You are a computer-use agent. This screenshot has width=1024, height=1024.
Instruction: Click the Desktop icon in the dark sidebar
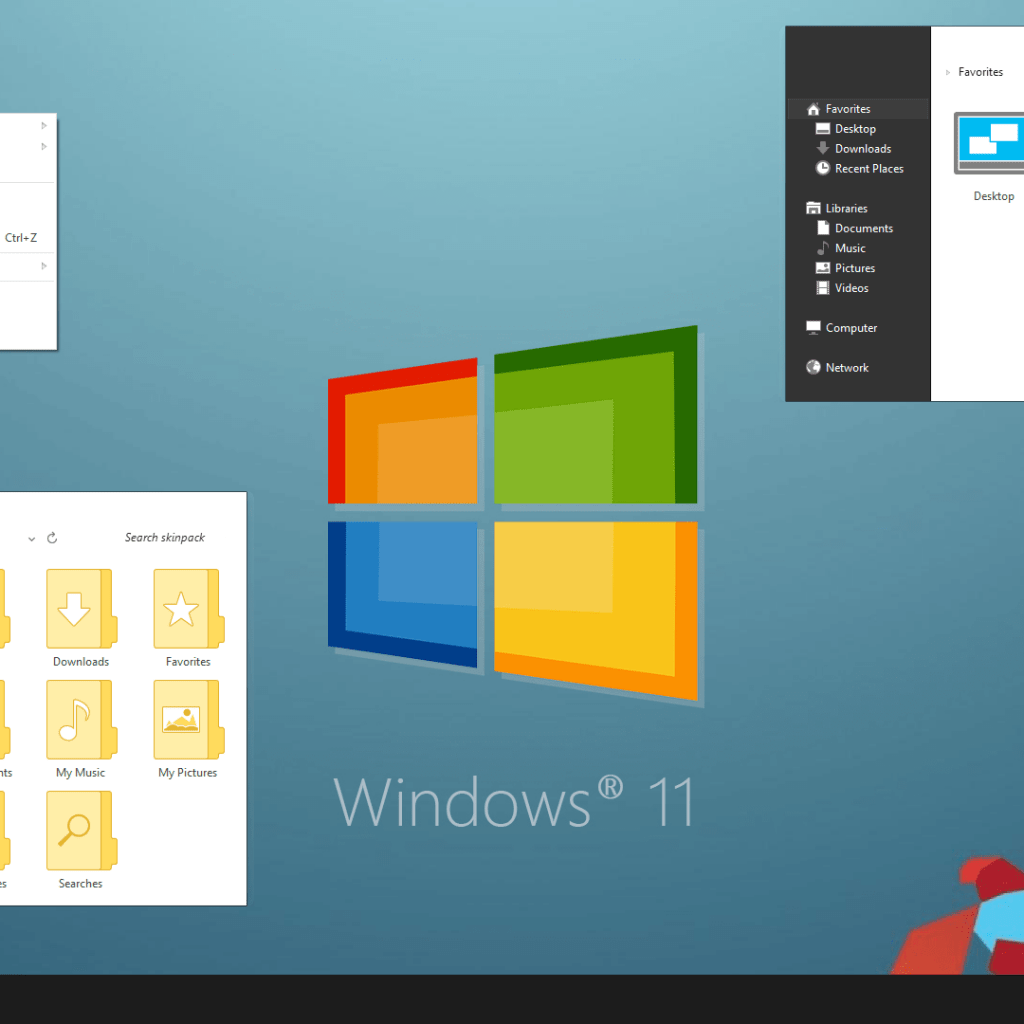823,129
